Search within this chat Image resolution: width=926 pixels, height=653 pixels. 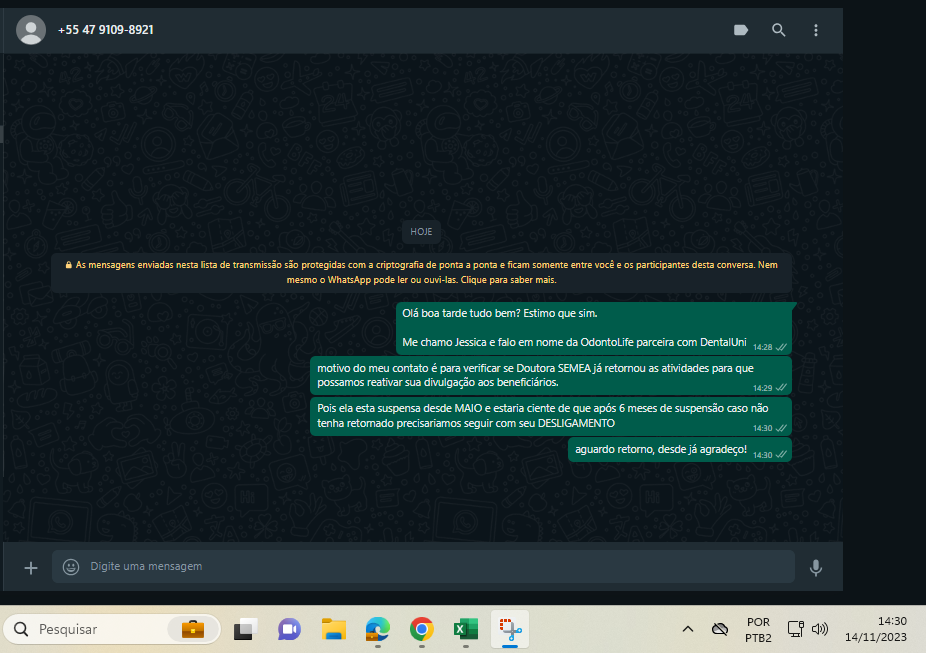point(778,30)
